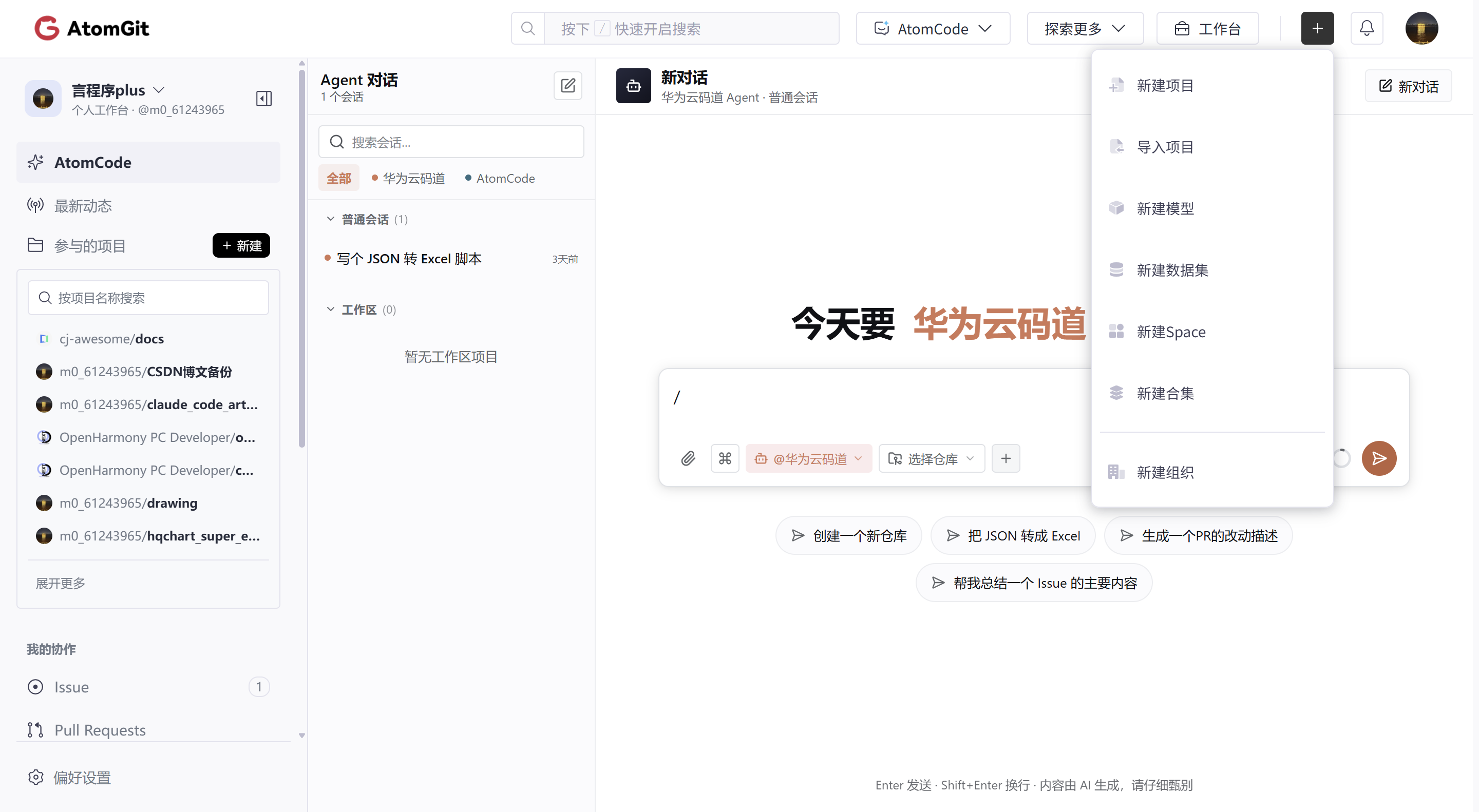This screenshot has height=812, width=1479.
Task: Open project m0_61243965/claude_code_art...
Action: (148, 404)
